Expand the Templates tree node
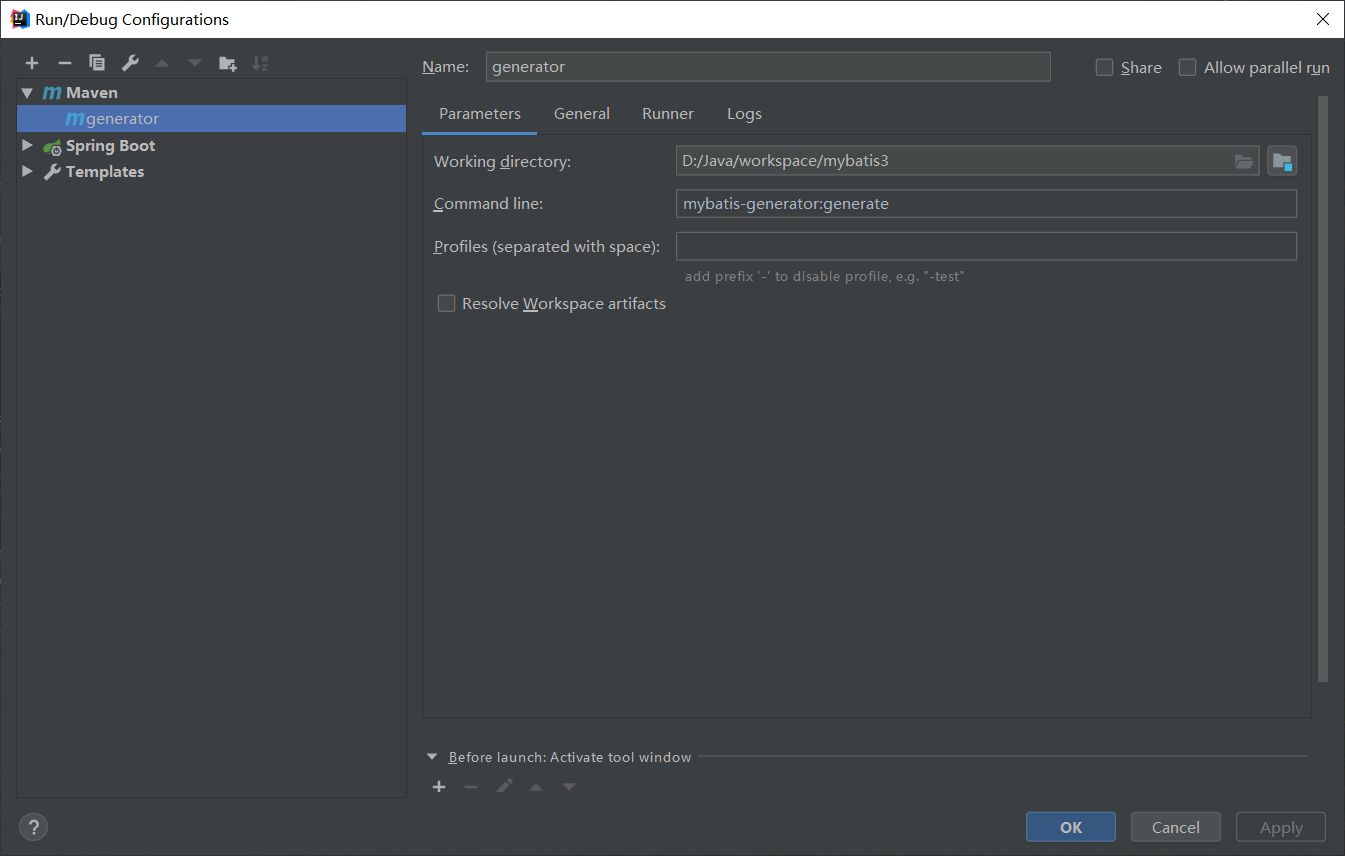 tap(27, 171)
